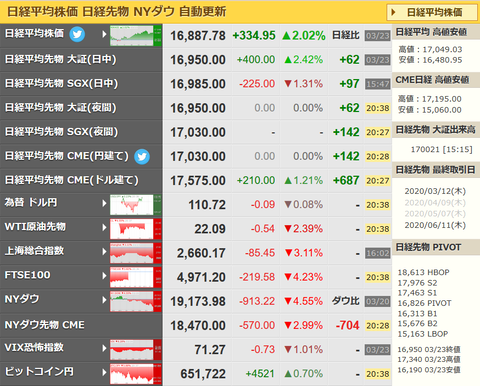Screen dimensions: 480x386
Task: Select the ▲2.02% percent change
Action: (x=304, y=35)
